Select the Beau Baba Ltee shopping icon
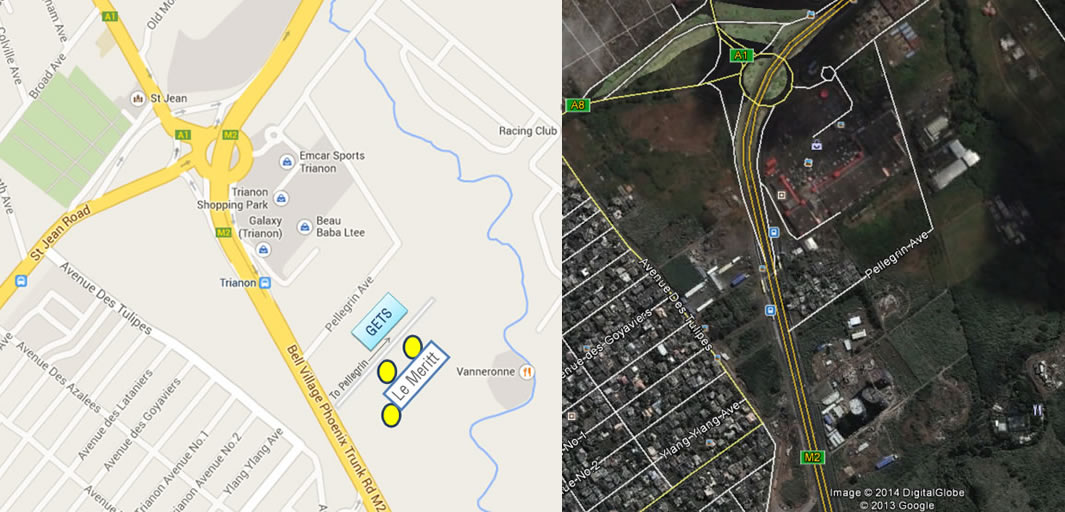 (305, 226)
